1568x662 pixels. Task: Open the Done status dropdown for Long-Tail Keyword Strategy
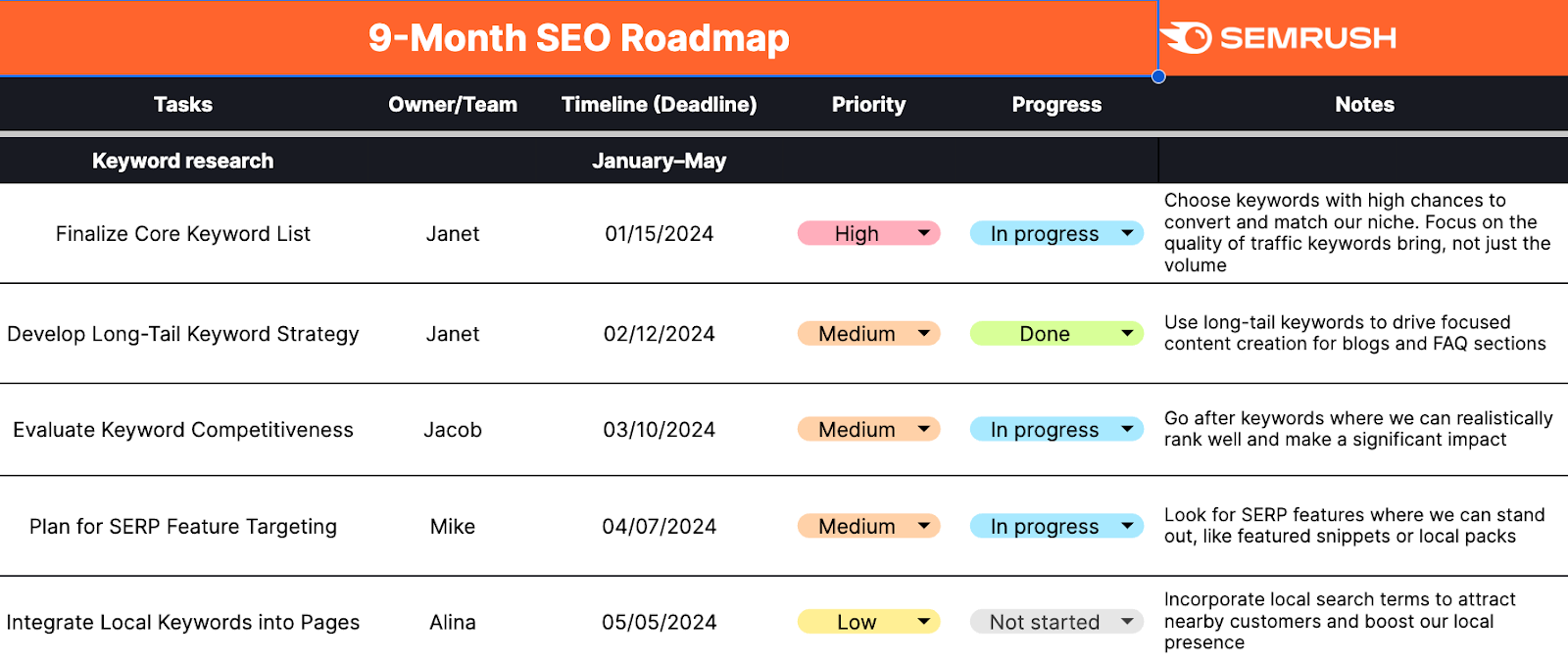(1123, 333)
